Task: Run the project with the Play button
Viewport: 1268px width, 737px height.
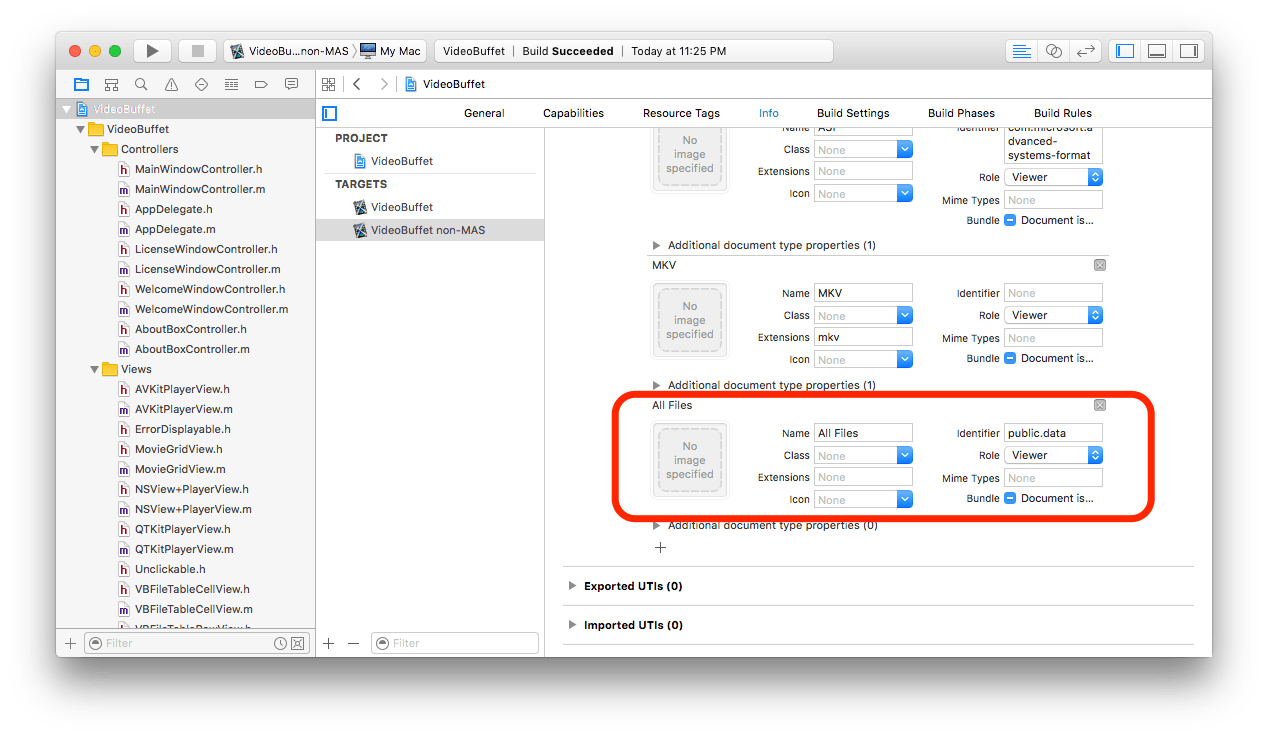Action: click(152, 50)
